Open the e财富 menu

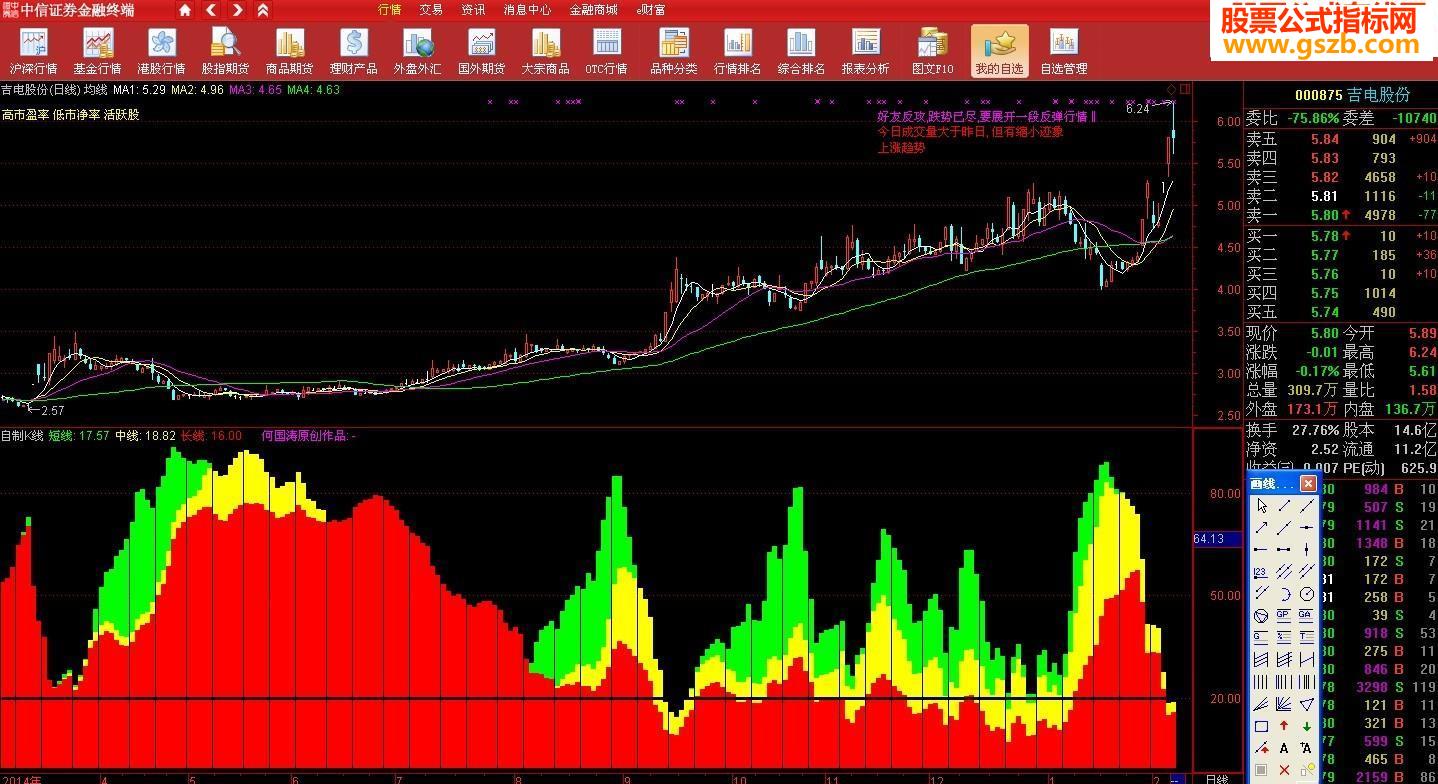651,10
